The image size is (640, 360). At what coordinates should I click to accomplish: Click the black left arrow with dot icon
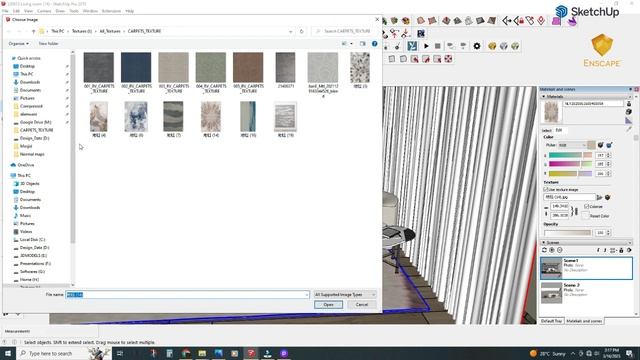507,20
